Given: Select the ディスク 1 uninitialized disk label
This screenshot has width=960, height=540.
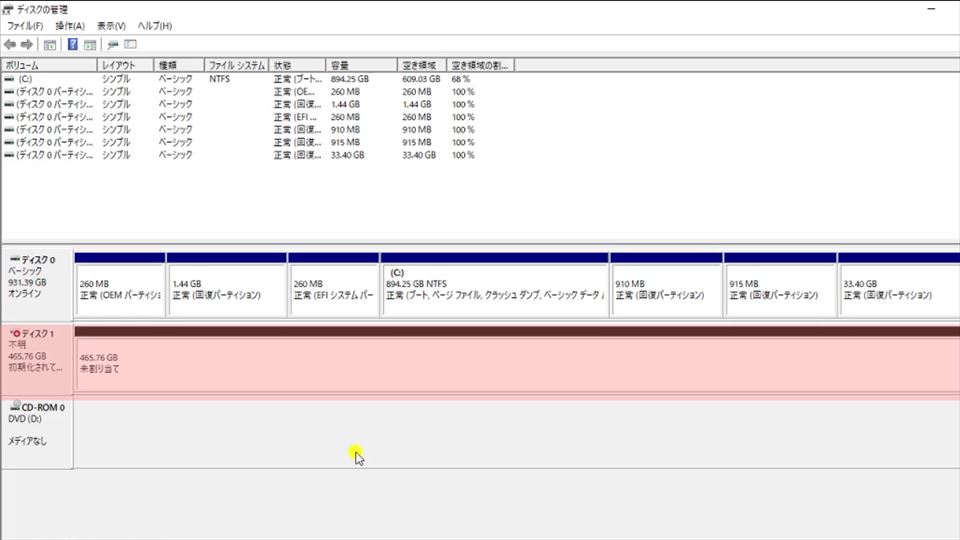Looking at the screenshot, I should (x=37, y=361).
